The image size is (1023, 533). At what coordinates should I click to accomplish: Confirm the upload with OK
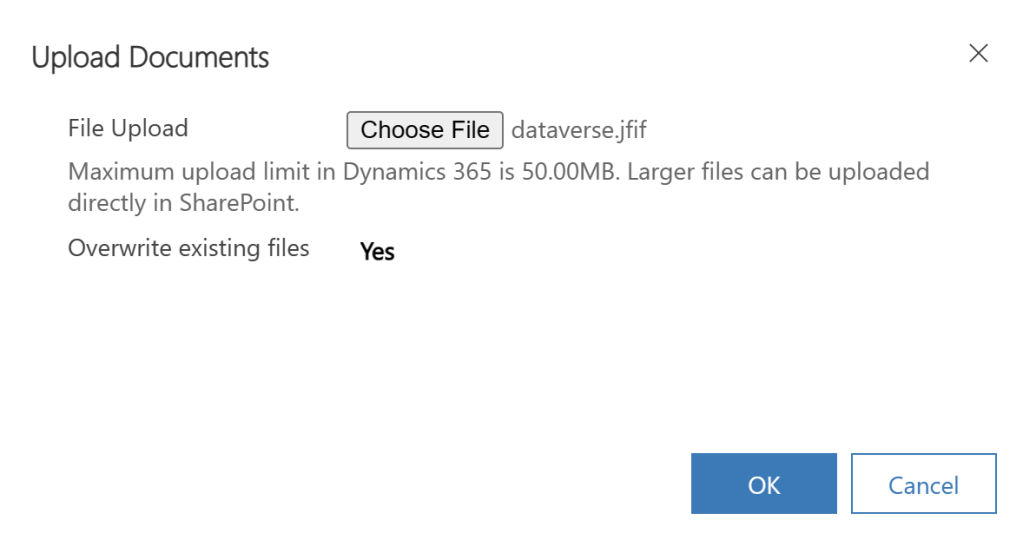763,485
